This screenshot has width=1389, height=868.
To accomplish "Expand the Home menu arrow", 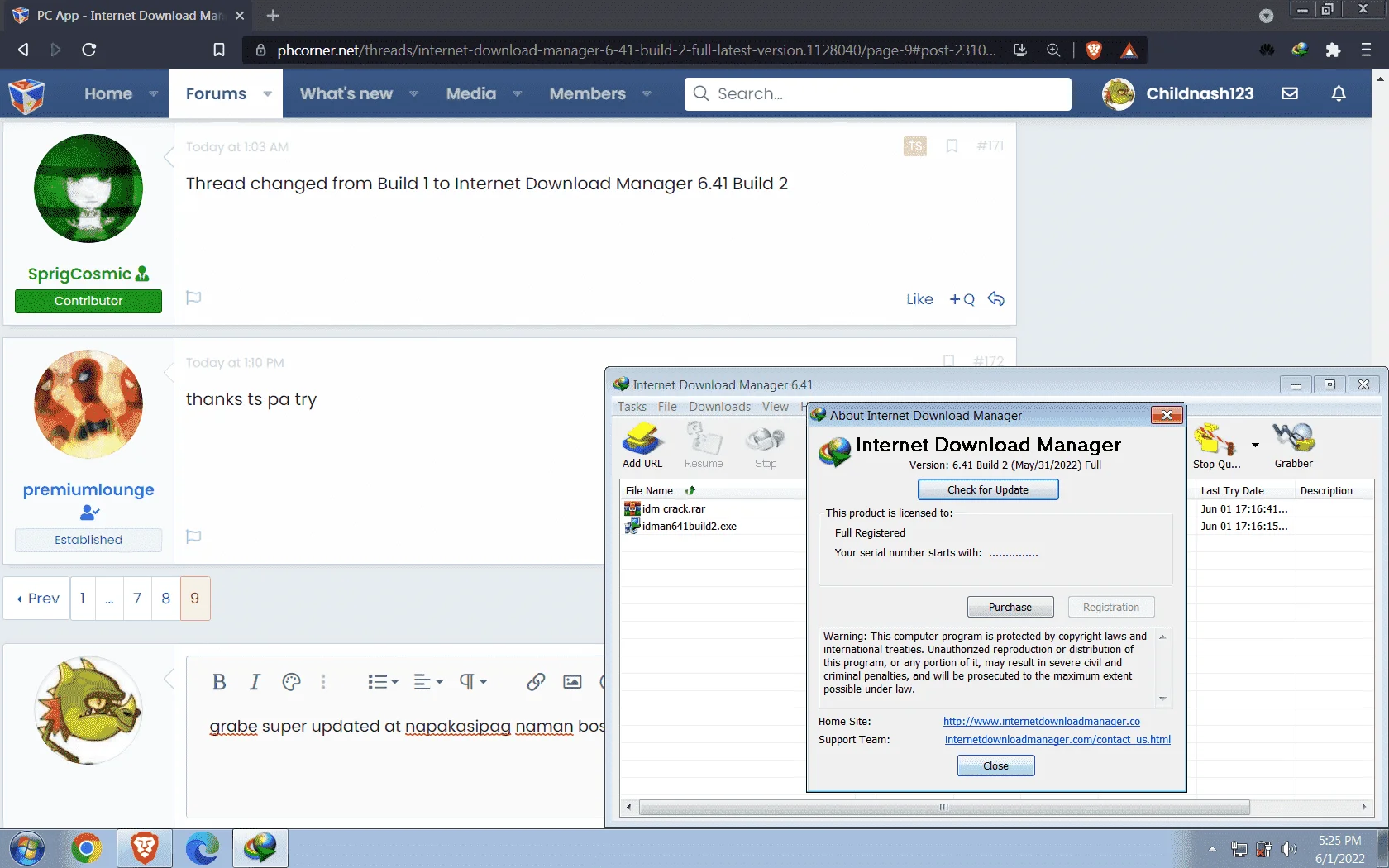I will pyautogui.click(x=153, y=93).
